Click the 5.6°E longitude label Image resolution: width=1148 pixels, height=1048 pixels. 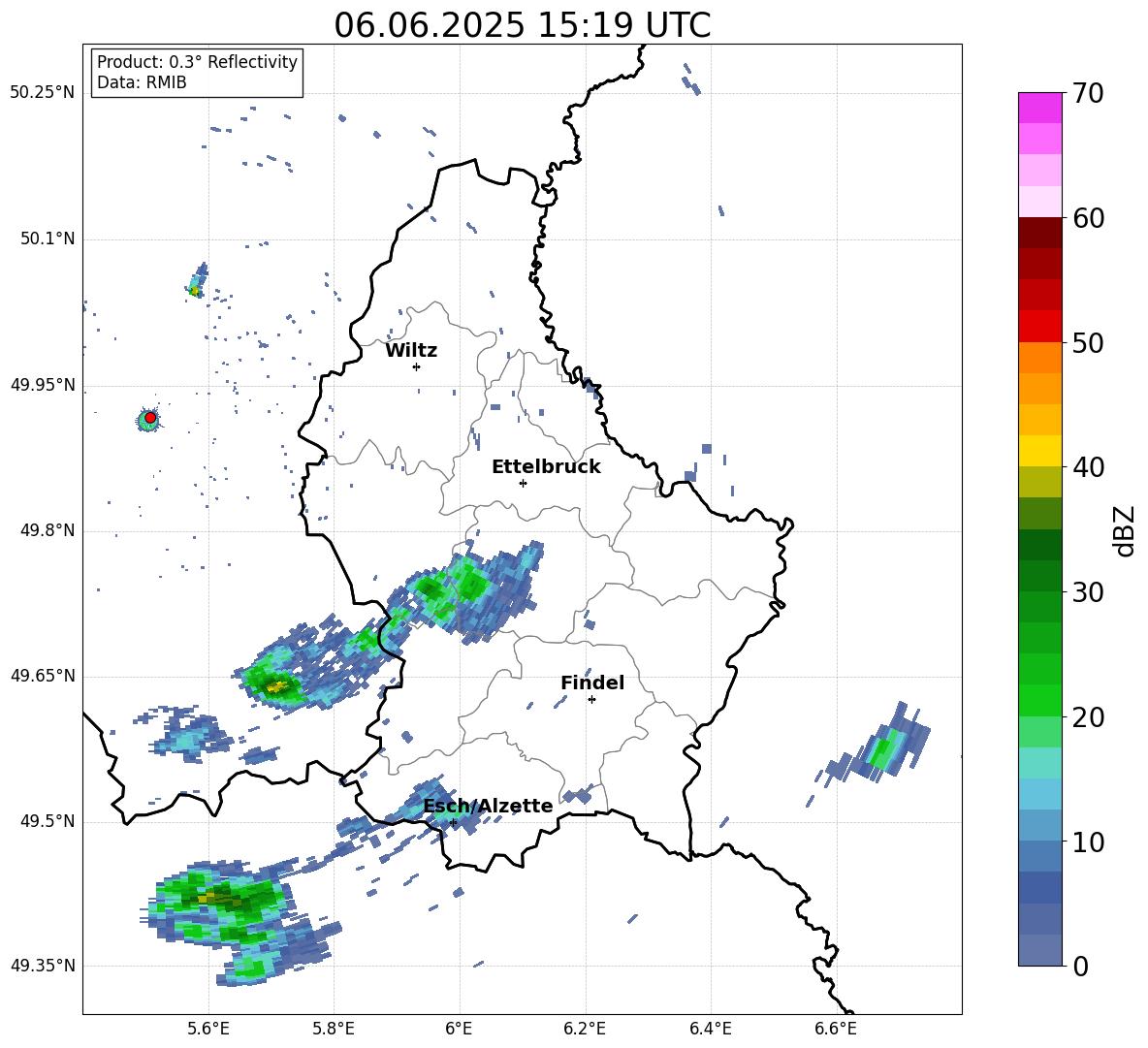tap(208, 1029)
